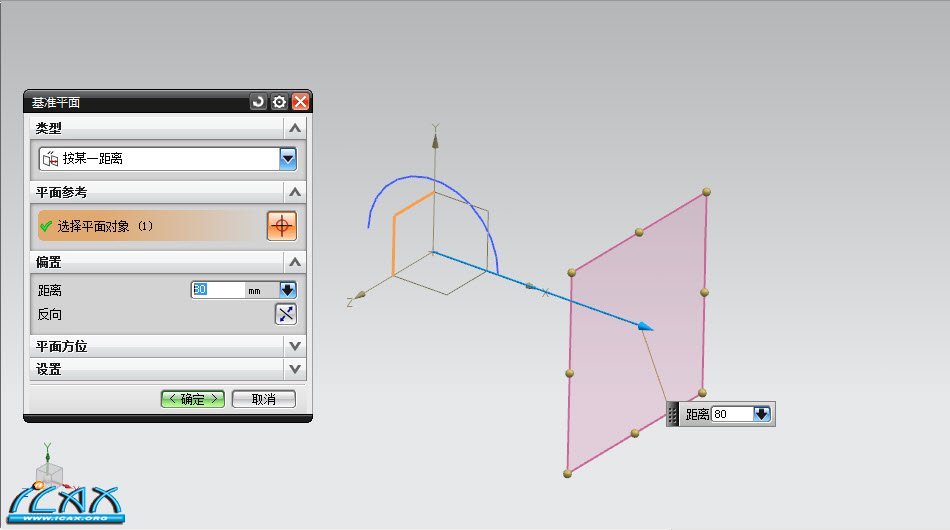Click the select planar object crosshair icon
Image resolution: width=950 pixels, height=530 pixels.
[282, 226]
